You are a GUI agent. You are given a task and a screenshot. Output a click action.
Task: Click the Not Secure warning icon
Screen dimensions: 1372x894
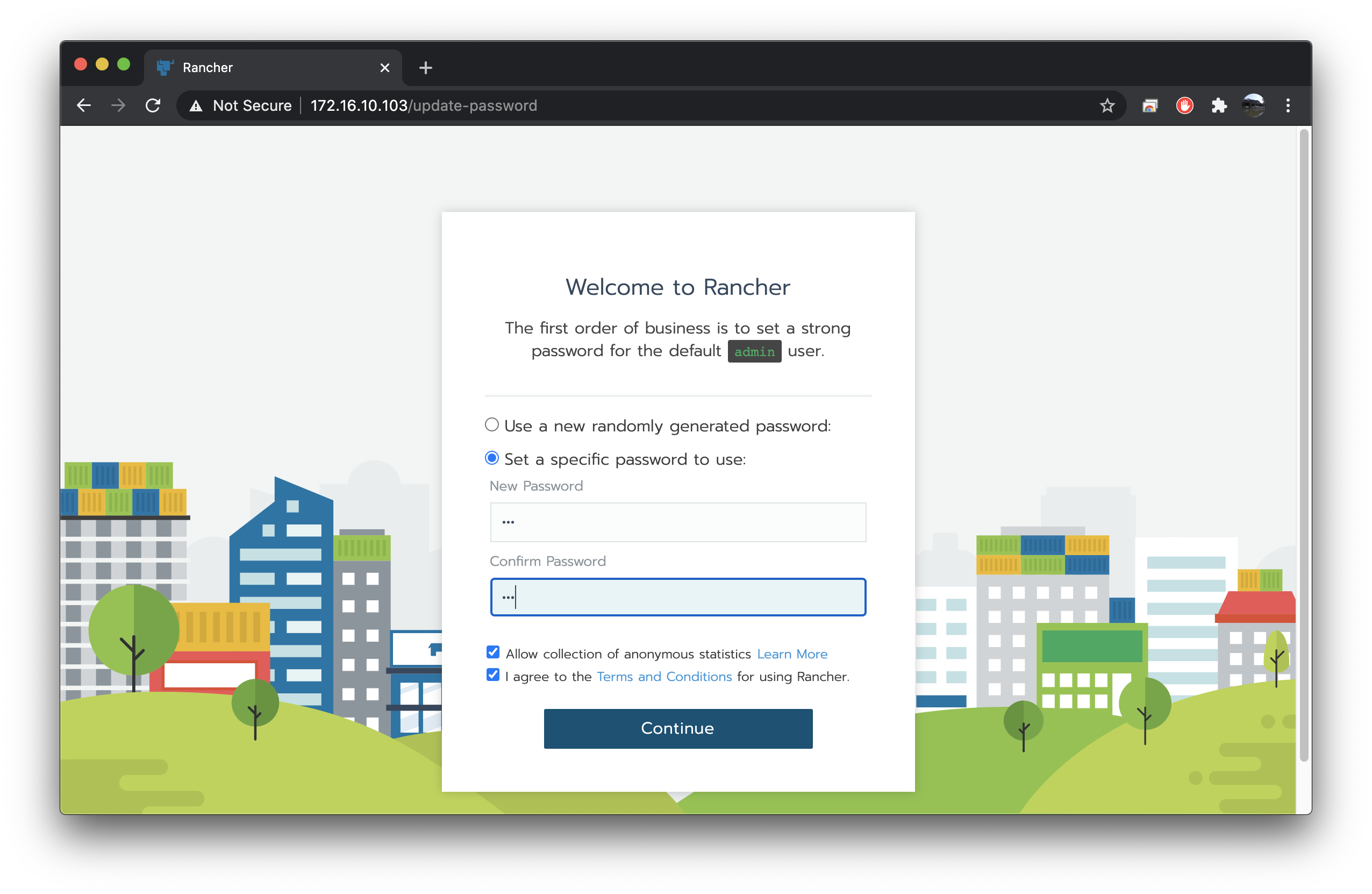(196, 105)
